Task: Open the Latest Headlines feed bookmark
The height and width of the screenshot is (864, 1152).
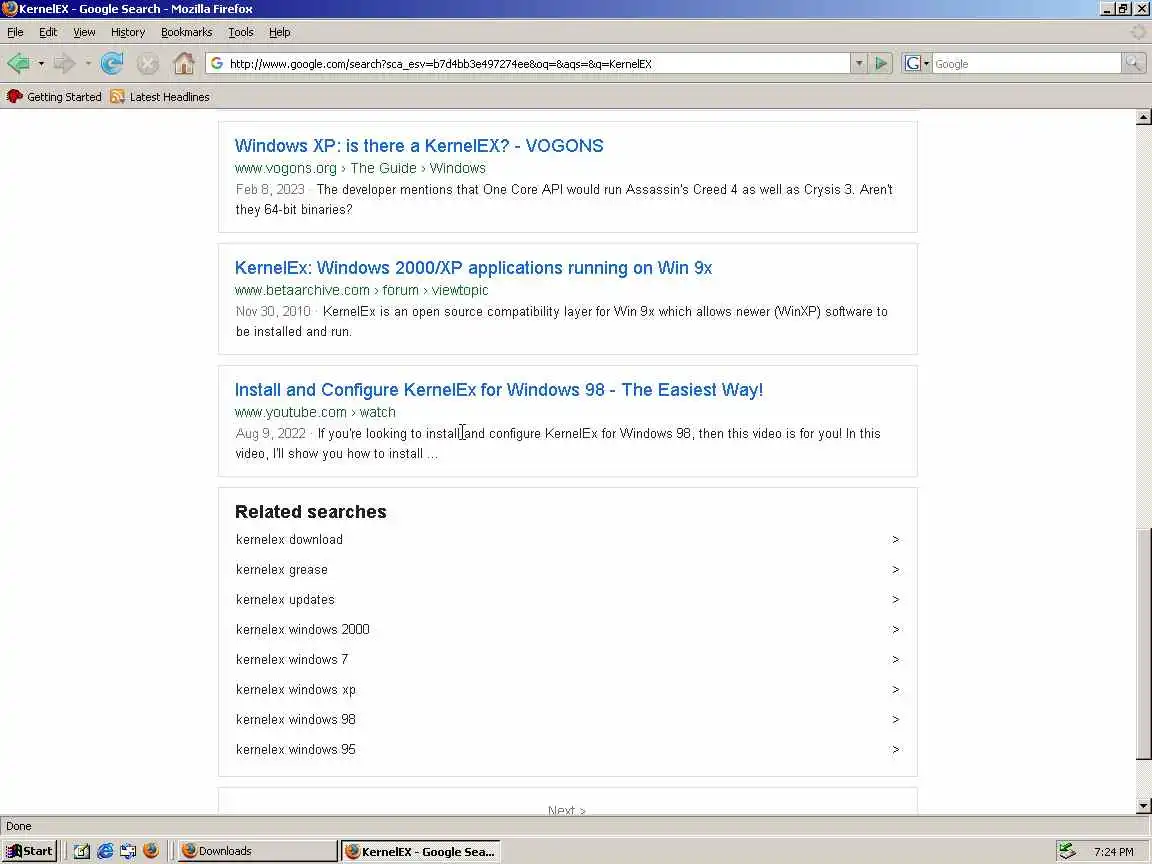Action: click(x=160, y=97)
